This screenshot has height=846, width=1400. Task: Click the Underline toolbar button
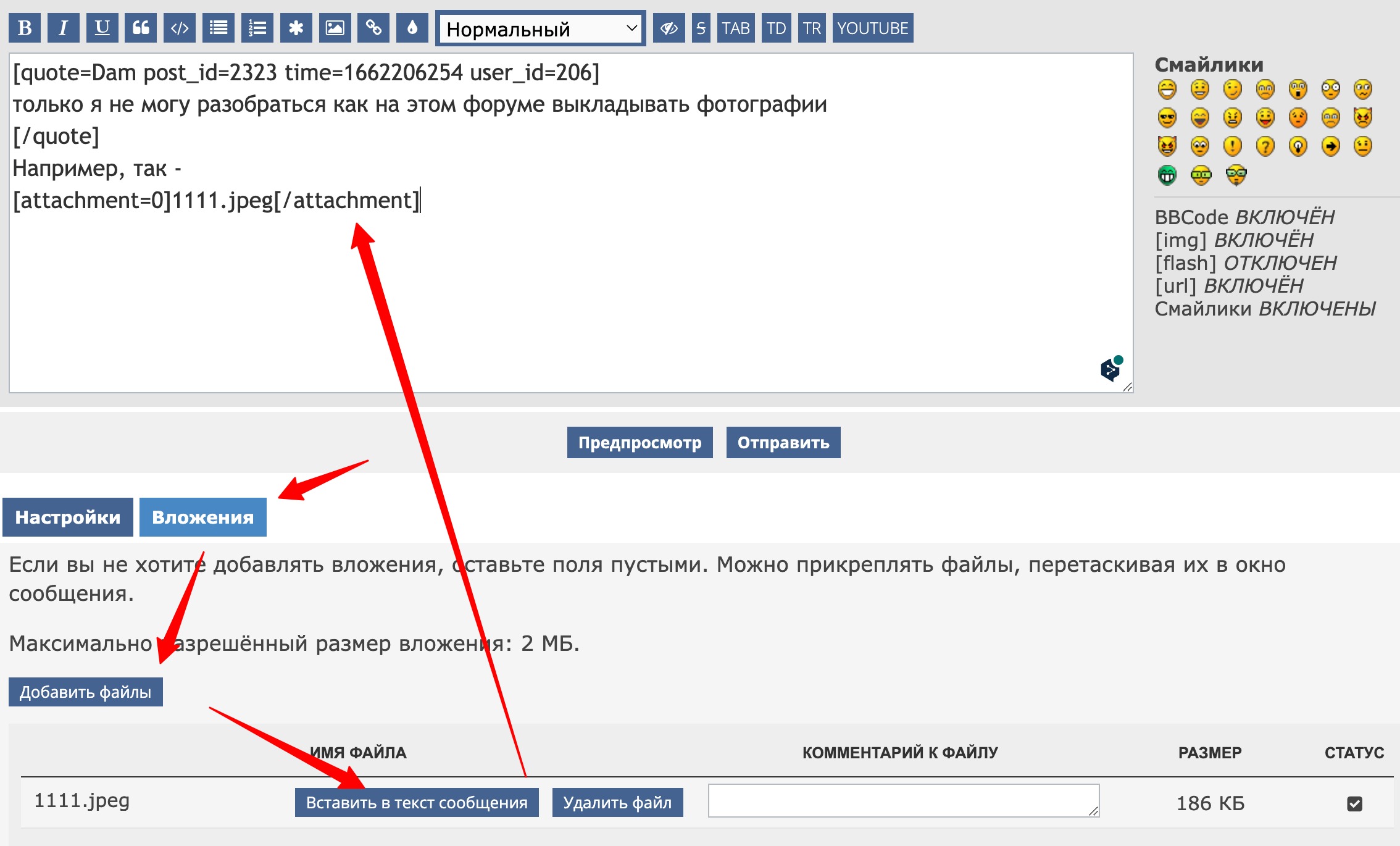click(x=102, y=28)
